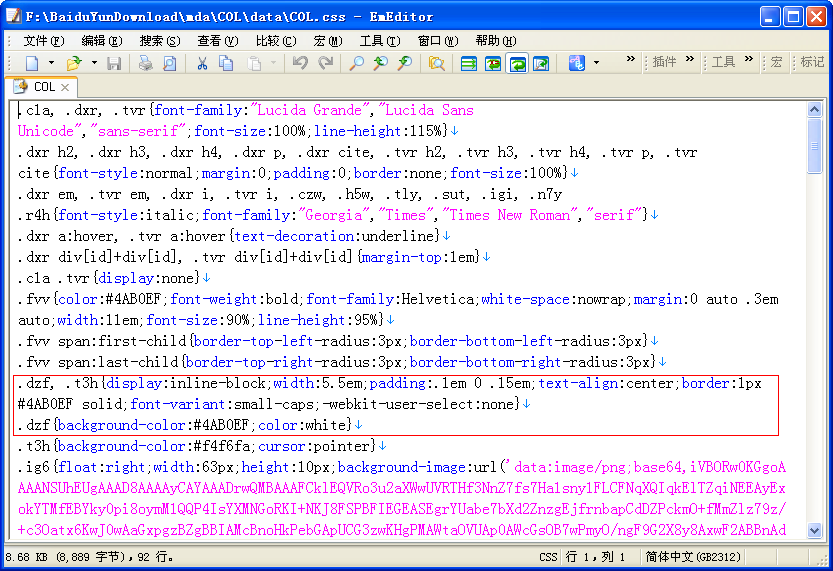Image resolution: width=833 pixels, height=571 pixels.
Task: Toggle Wrap by Page icon
Action: coord(541,63)
